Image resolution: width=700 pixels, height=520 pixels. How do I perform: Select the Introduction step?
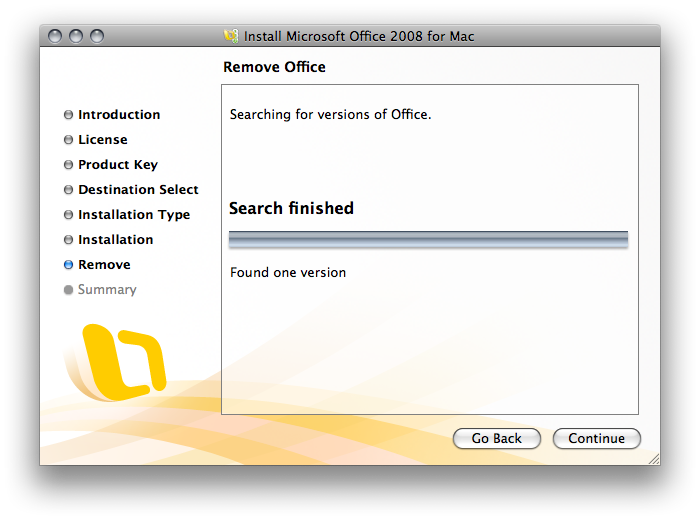pos(119,115)
